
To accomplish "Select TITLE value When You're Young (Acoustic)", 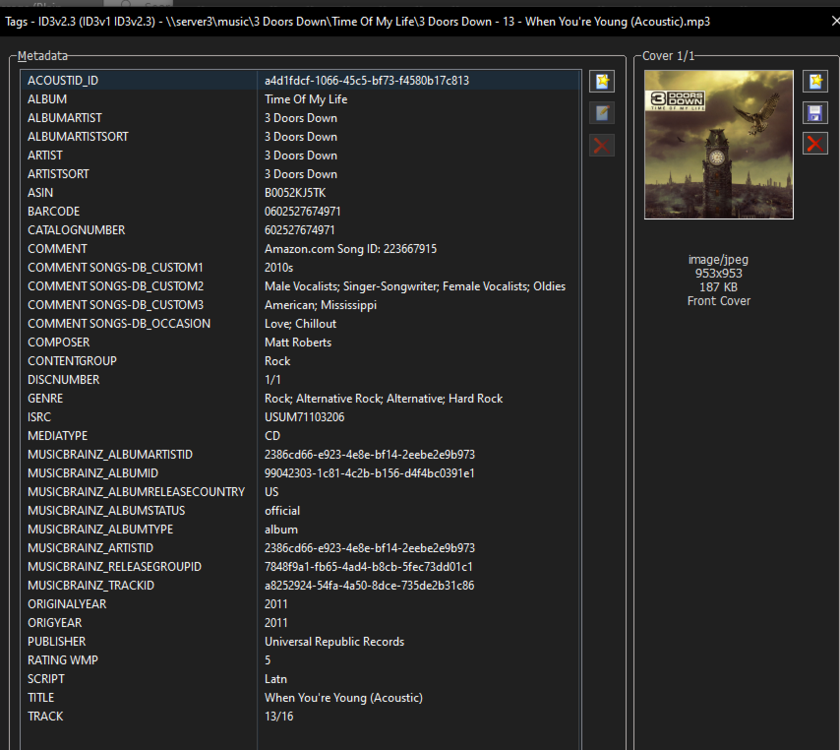I will 343,698.
